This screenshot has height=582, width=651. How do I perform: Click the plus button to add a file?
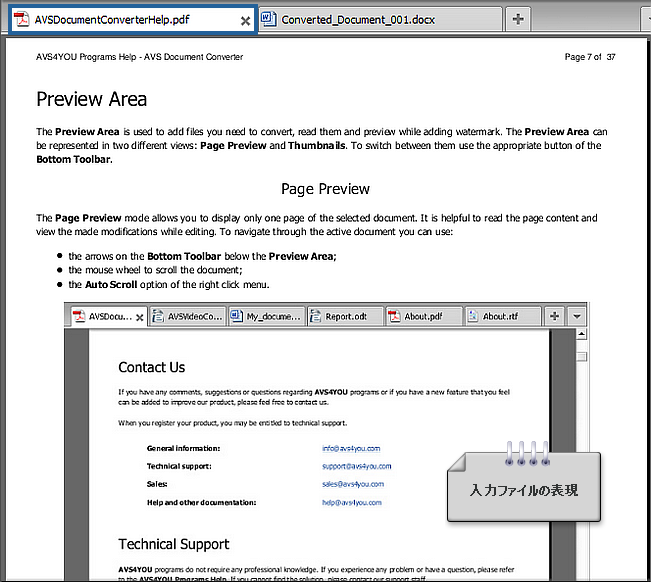tap(518, 19)
